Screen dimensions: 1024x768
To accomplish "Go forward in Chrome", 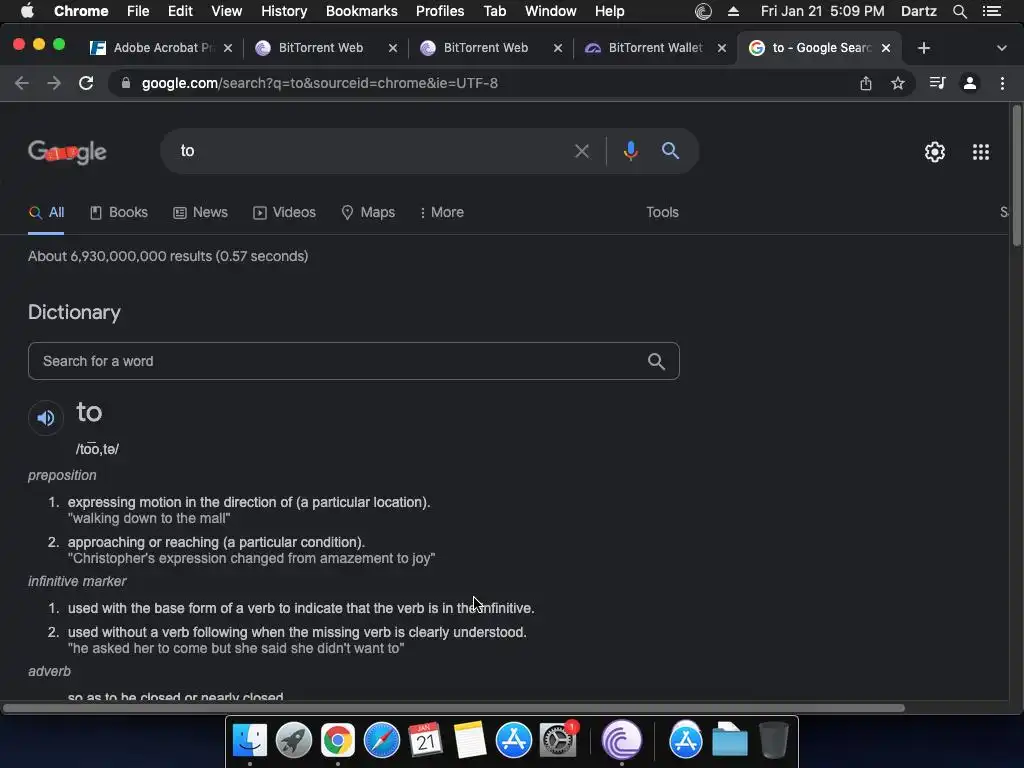I will [x=54, y=83].
